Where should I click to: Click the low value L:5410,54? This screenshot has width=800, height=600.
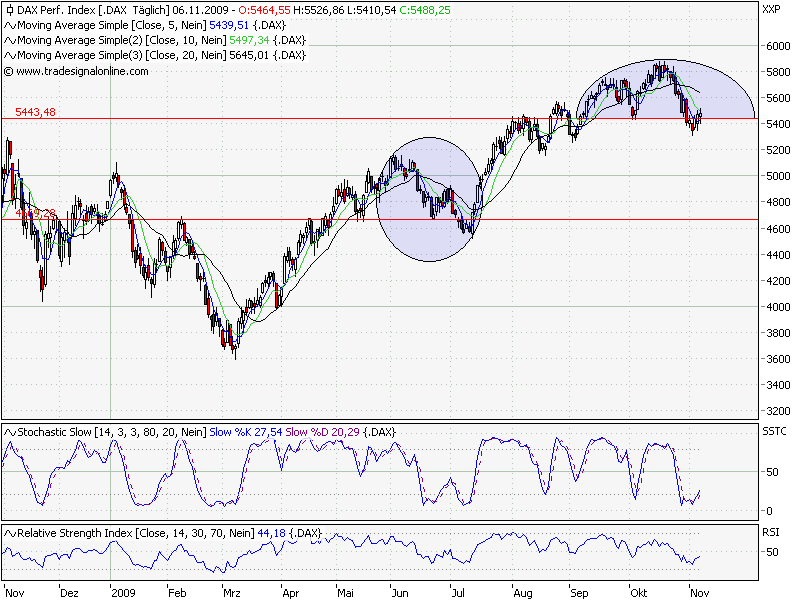[371, 10]
